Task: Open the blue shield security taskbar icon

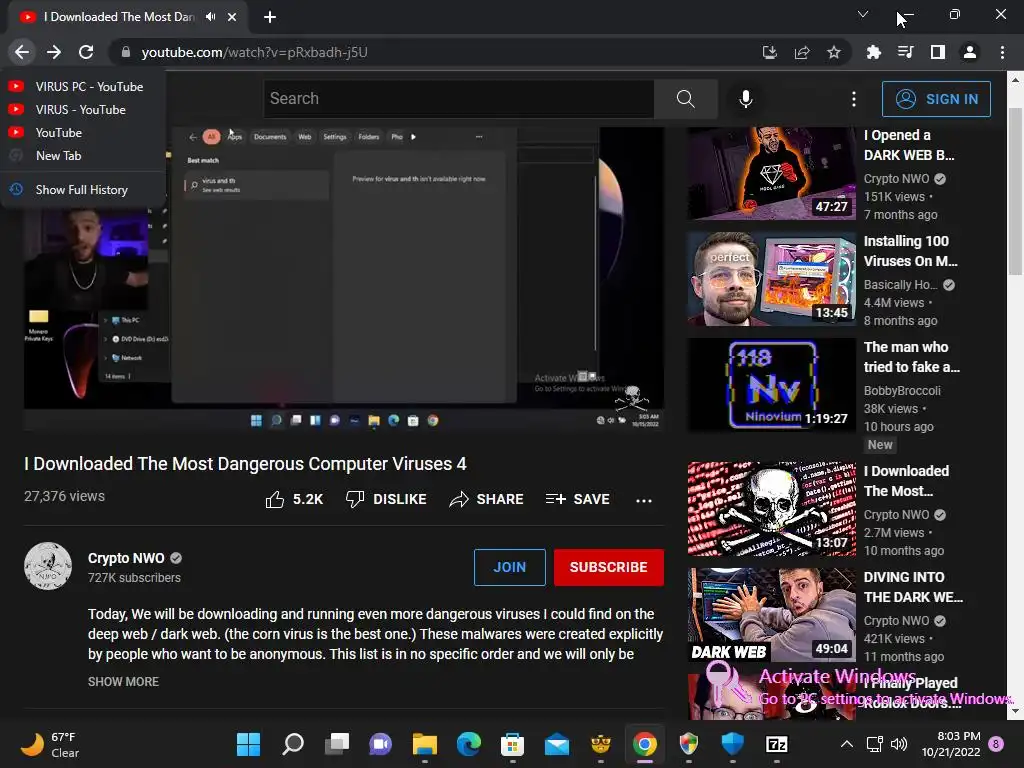Action: (x=733, y=744)
